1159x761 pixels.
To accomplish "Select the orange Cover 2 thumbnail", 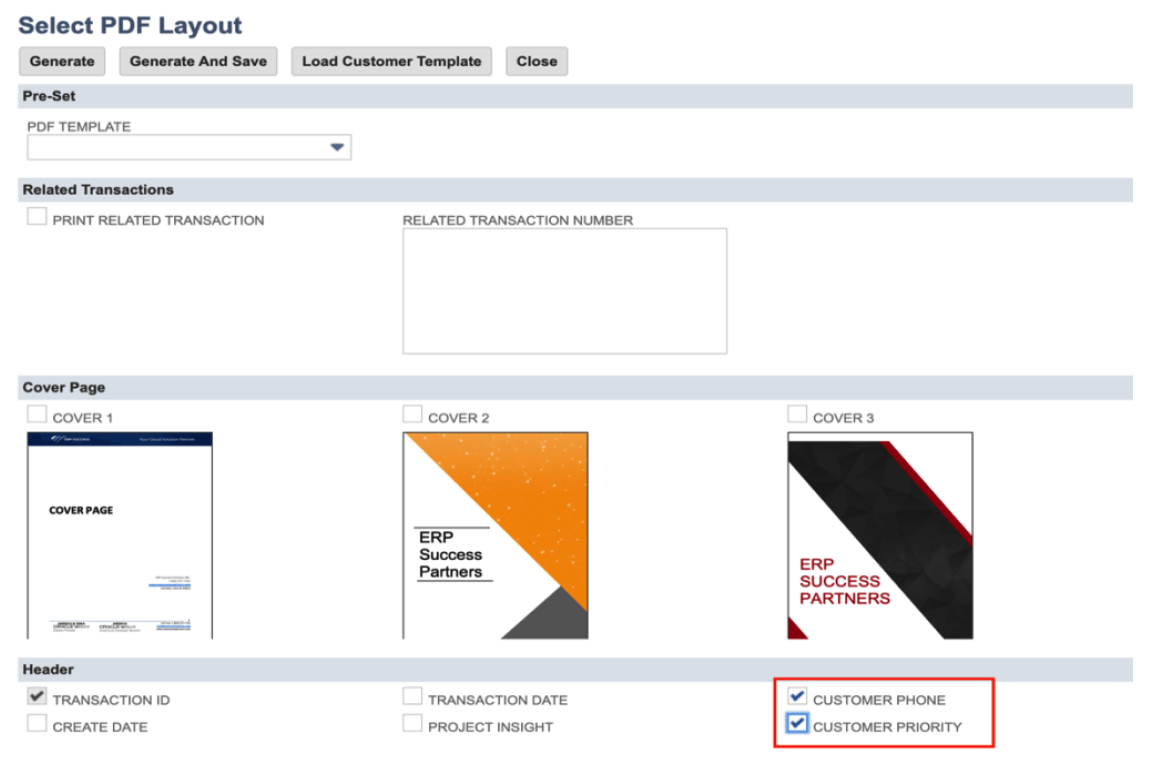I will click(495, 536).
